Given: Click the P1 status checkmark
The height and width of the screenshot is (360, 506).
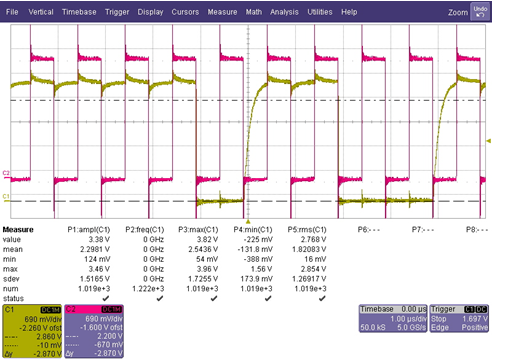Looking at the screenshot, I should pos(106,298).
